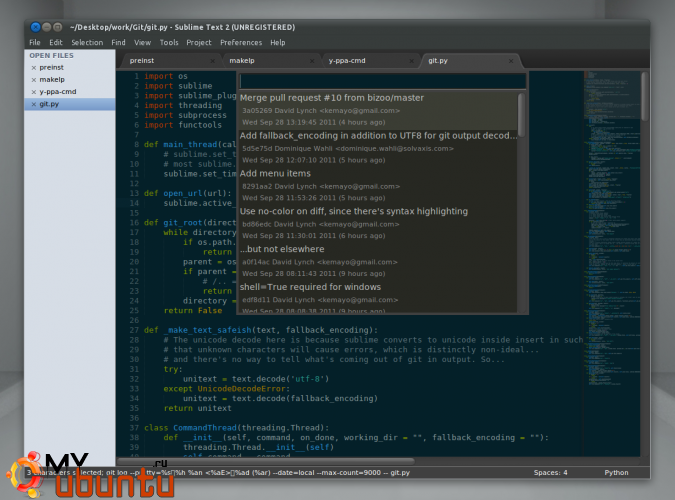This screenshot has height=500, width=675.
Task: Open the File menu
Action: (35, 43)
